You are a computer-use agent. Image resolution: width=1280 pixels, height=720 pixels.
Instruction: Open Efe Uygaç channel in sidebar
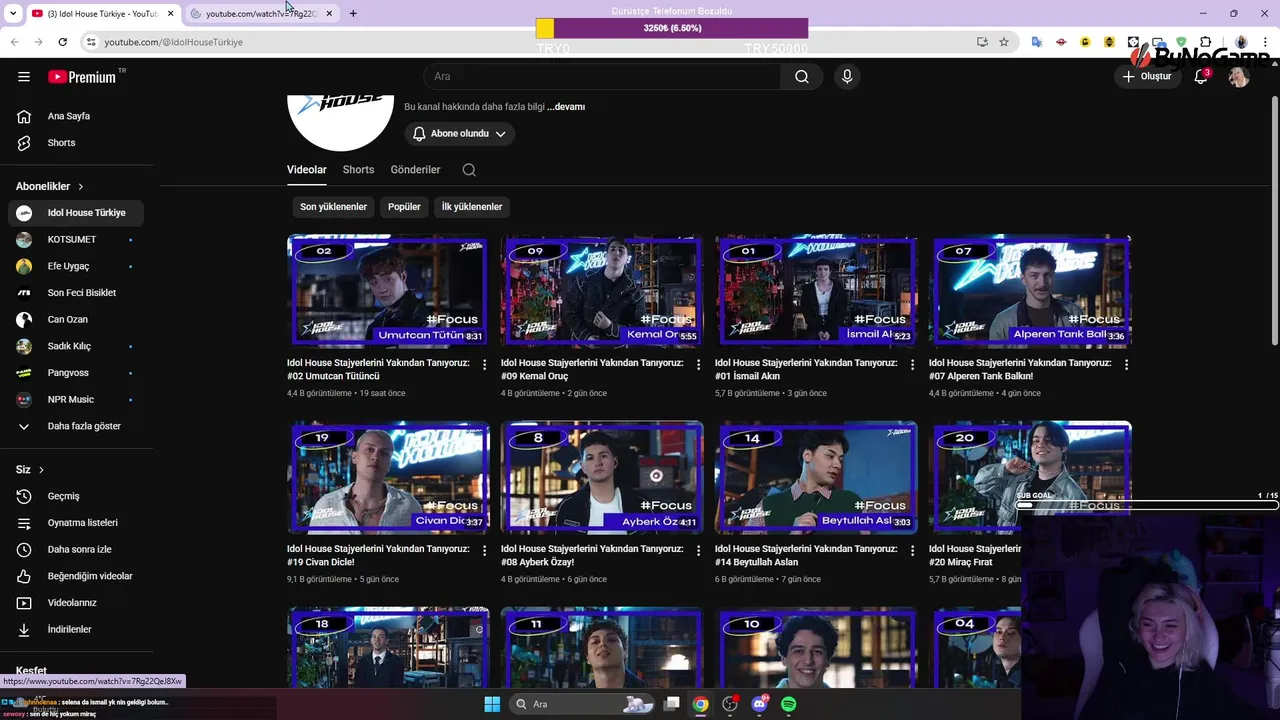click(x=76, y=266)
